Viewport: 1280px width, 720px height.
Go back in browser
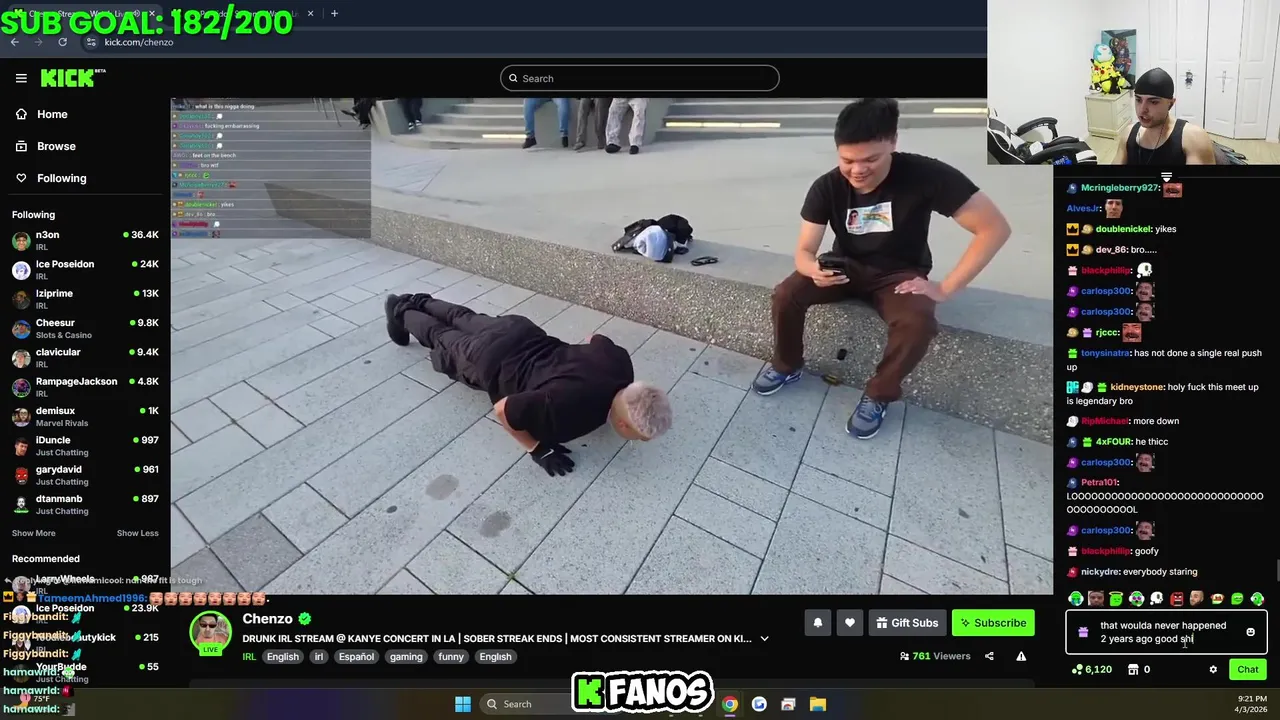14,42
